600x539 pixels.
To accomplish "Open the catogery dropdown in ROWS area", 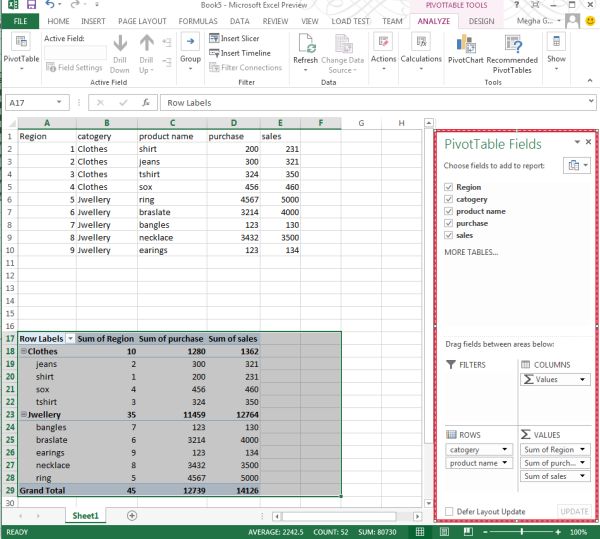I will point(505,449).
